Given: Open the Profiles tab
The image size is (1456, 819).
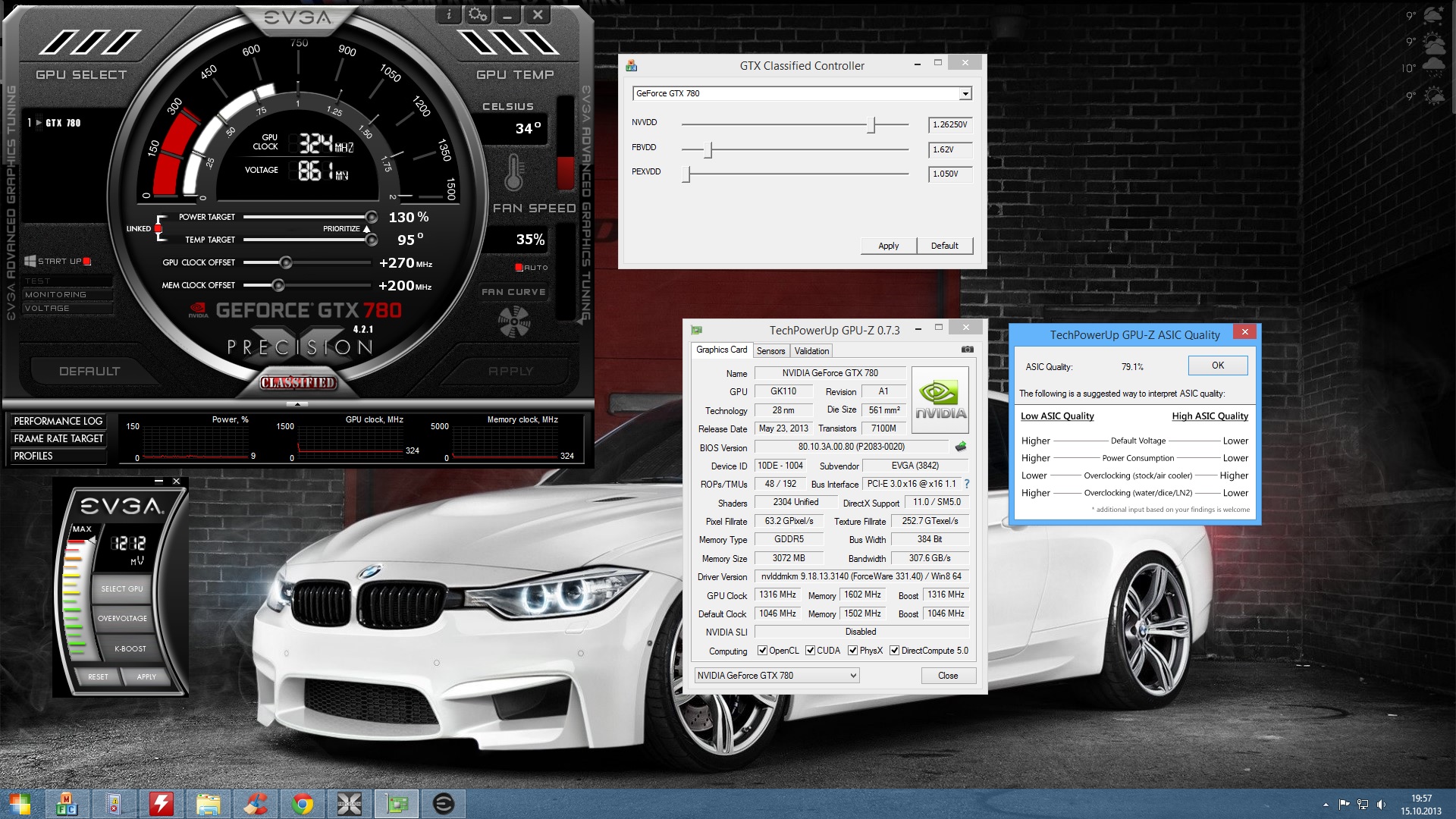Looking at the screenshot, I should (58, 456).
